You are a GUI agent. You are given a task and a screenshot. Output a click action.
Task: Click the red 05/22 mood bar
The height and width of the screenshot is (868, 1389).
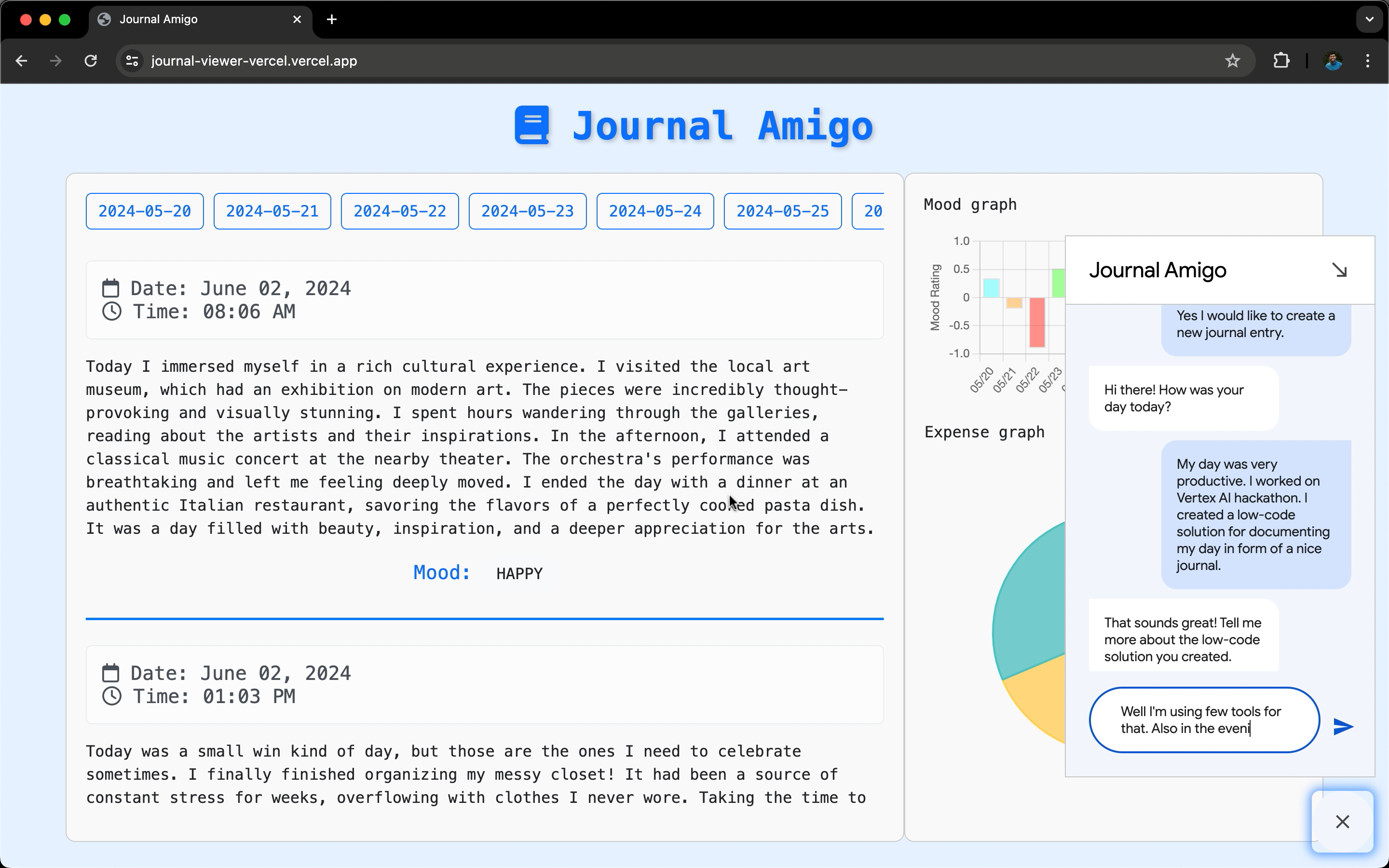click(x=1036, y=322)
